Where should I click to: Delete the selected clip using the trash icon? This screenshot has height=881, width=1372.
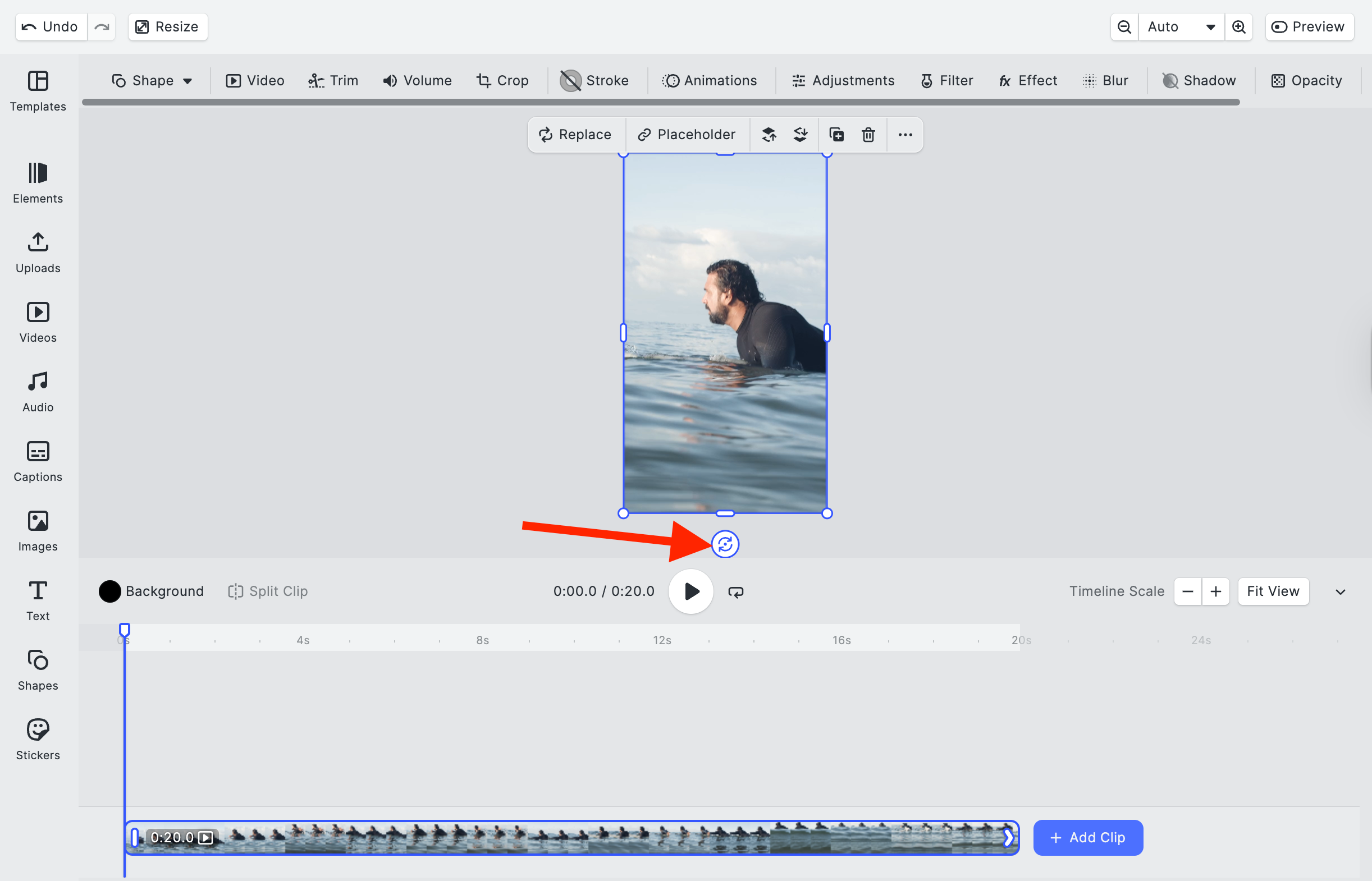868,135
